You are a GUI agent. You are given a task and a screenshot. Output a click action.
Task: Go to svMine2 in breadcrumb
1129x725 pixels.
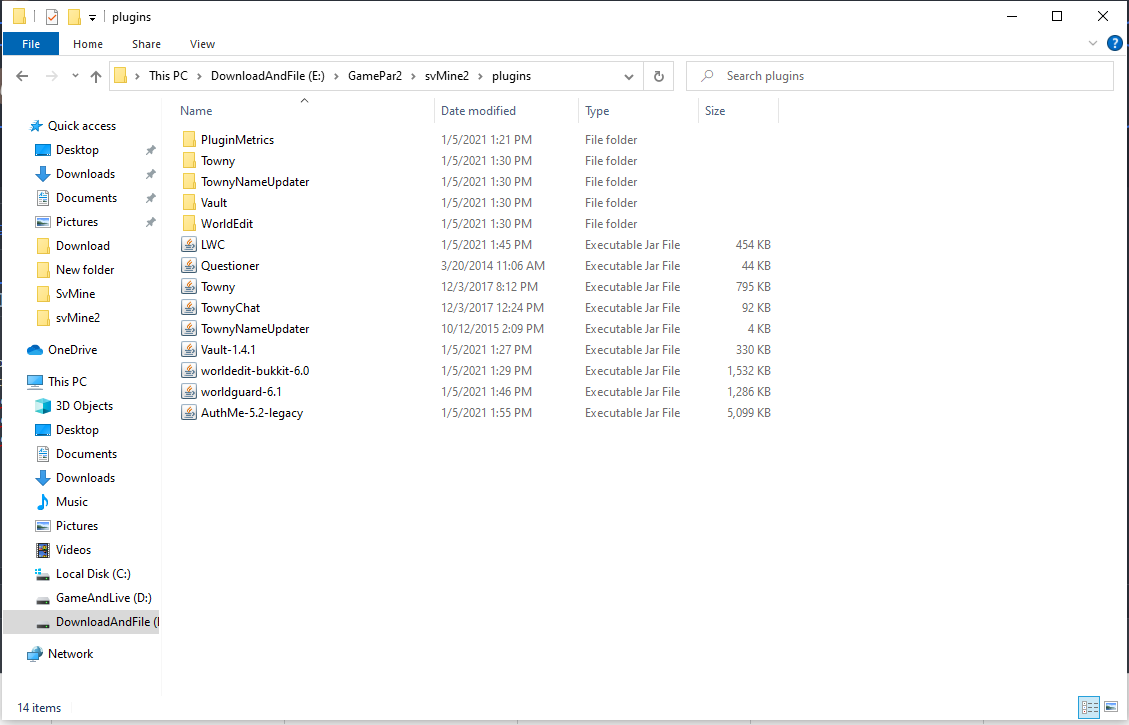coord(446,76)
